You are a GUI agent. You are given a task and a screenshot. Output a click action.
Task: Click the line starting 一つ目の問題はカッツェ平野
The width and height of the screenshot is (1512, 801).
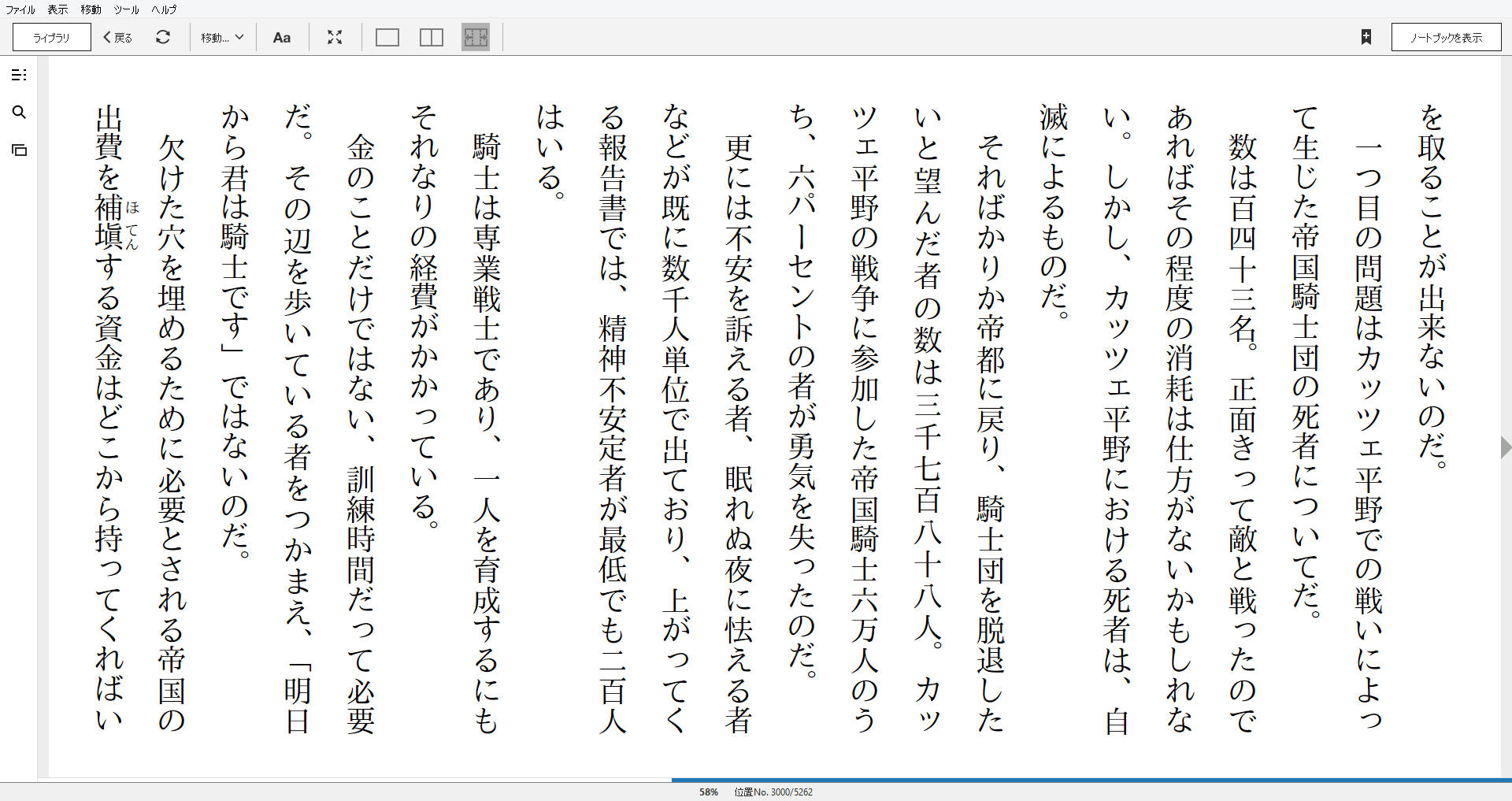tap(1369, 432)
